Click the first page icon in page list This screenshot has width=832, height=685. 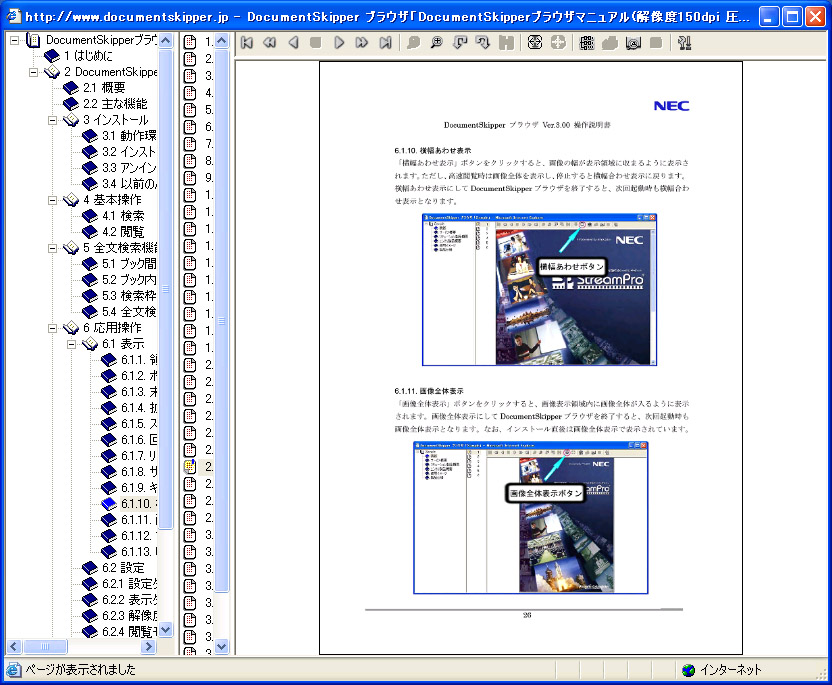tap(190, 41)
